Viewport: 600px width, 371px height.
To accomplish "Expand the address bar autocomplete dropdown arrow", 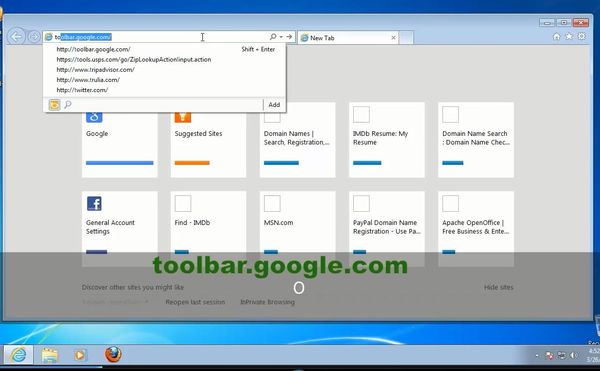I will [x=281, y=37].
